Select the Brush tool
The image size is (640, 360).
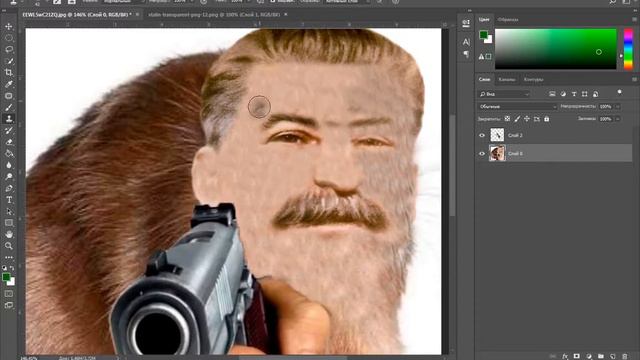(x=9, y=107)
